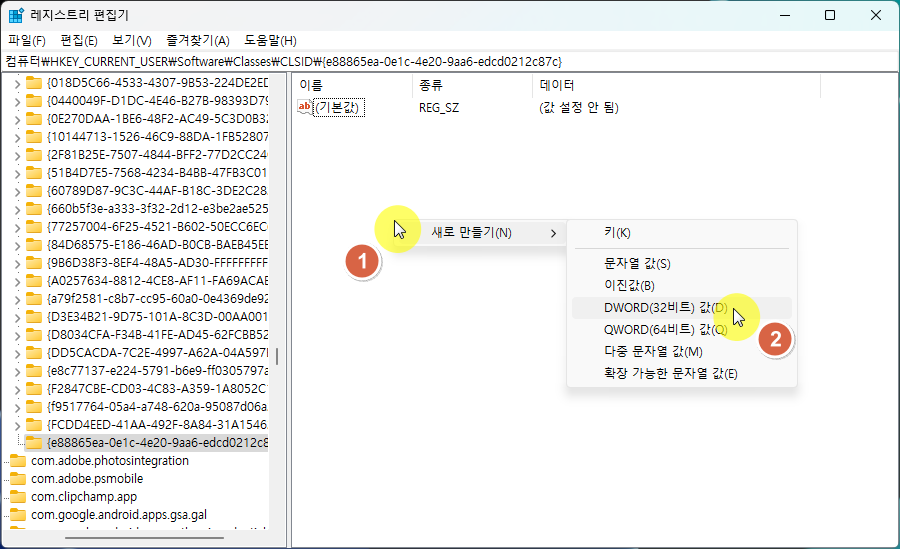This screenshot has height=549, width=900.
Task: Select the com.adobe.photosintegration key
Action: (x=110, y=461)
